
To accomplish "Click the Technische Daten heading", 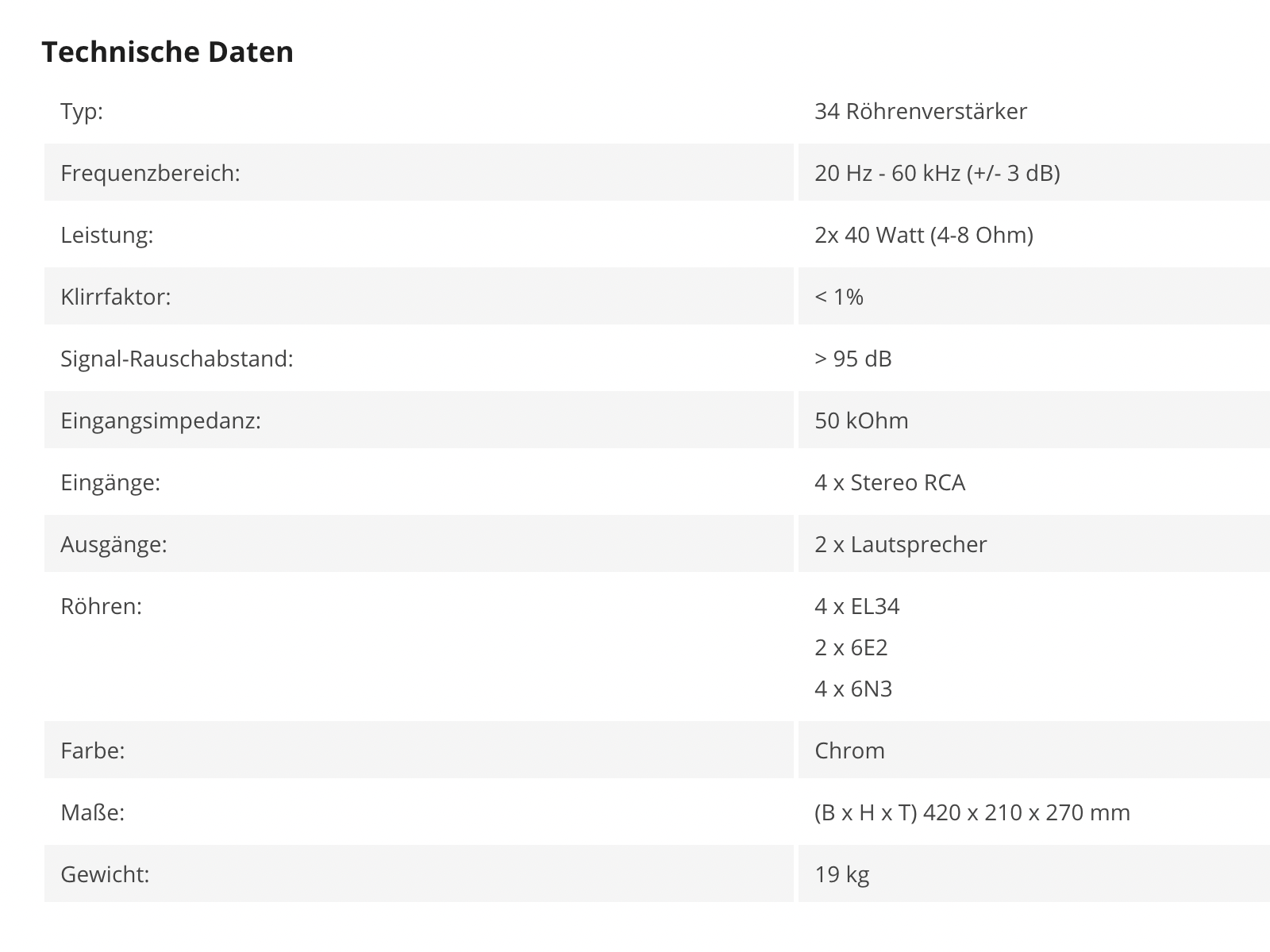I will (x=167, y=52).
